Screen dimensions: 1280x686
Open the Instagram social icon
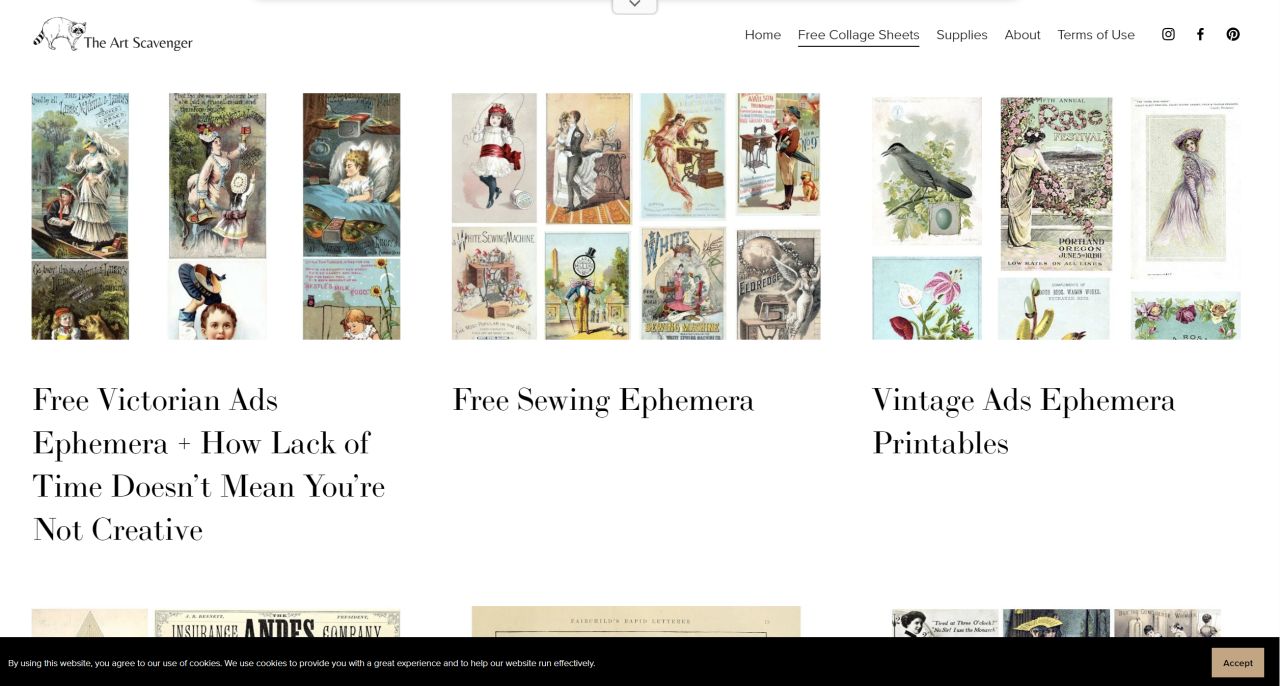[x=1168, y=34]
